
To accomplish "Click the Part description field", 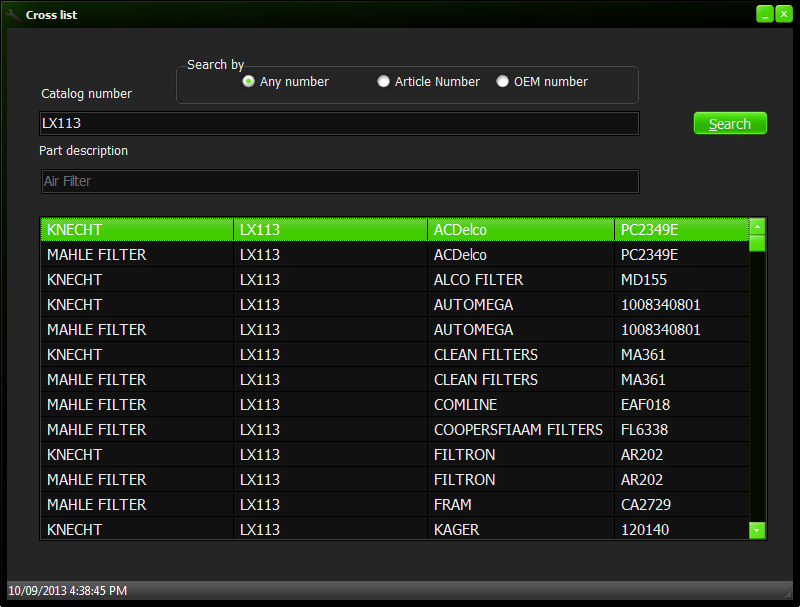I will (340, 182).
